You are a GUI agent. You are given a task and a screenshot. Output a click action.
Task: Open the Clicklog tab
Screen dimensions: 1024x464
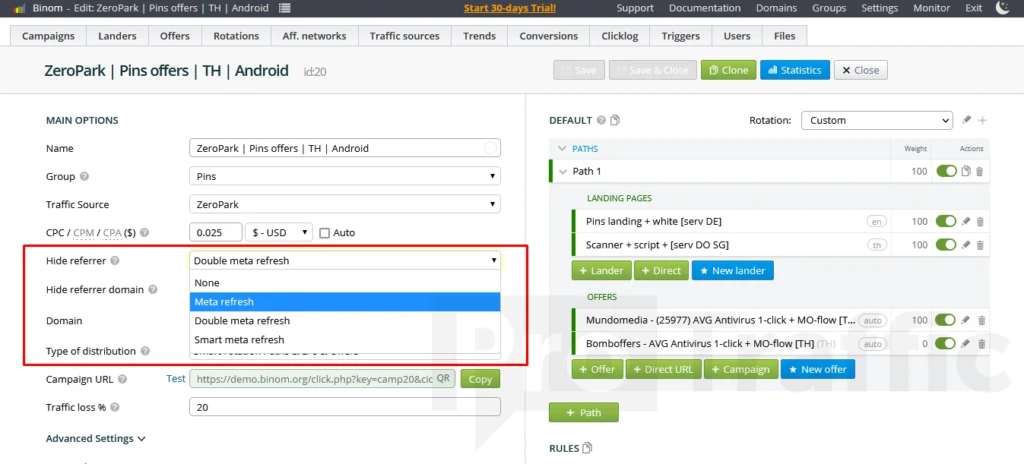click(620, 36)
